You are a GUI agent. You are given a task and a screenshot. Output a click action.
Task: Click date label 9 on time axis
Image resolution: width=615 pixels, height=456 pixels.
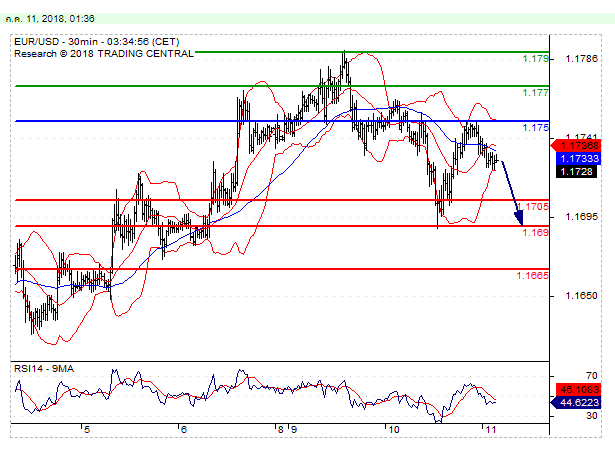(x=294, y=430)
